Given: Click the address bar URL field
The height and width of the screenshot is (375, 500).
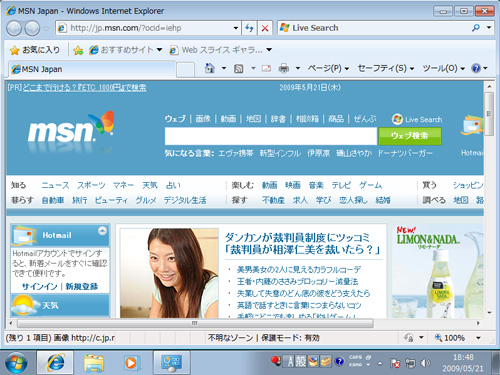Looking at the screenshot, I should [148, 28].
